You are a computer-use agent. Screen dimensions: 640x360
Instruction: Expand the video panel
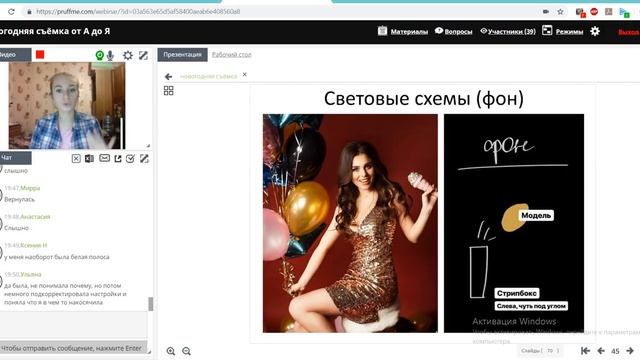point(143,55)
